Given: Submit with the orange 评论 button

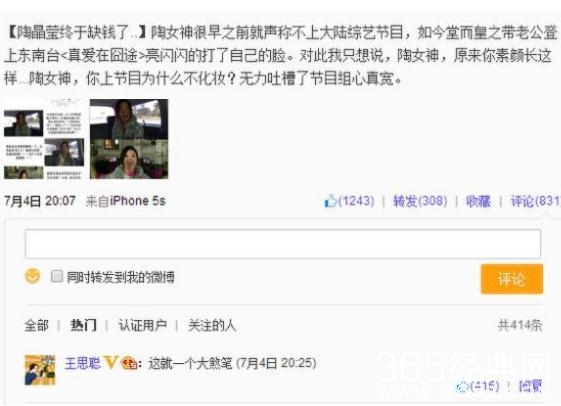Looking at the screenshot, I should click(x=512, y=279).
